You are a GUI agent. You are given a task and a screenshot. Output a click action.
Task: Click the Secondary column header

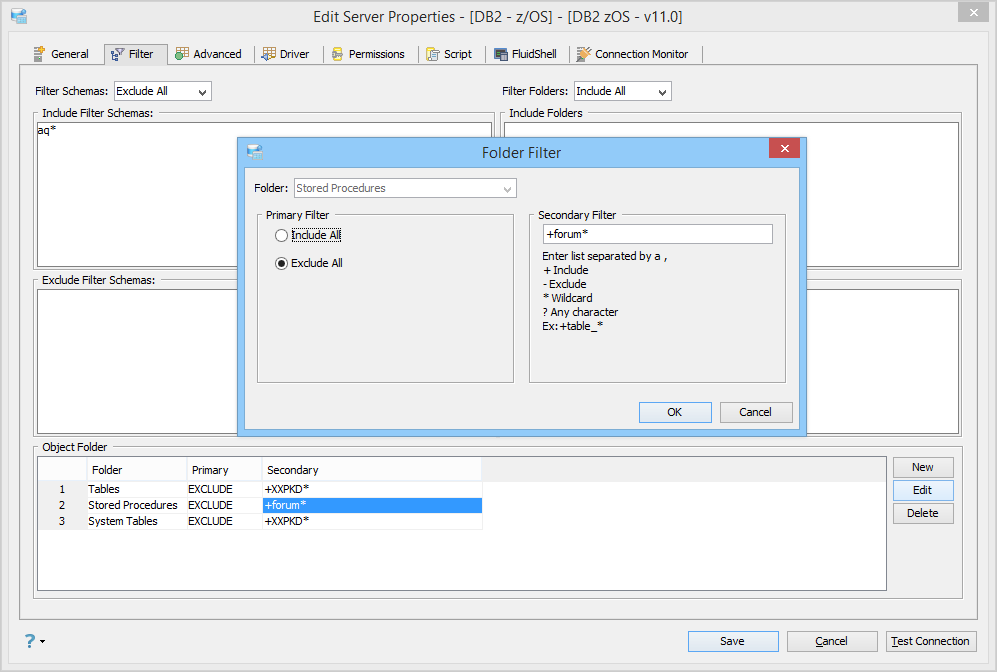tap(372, 470)
